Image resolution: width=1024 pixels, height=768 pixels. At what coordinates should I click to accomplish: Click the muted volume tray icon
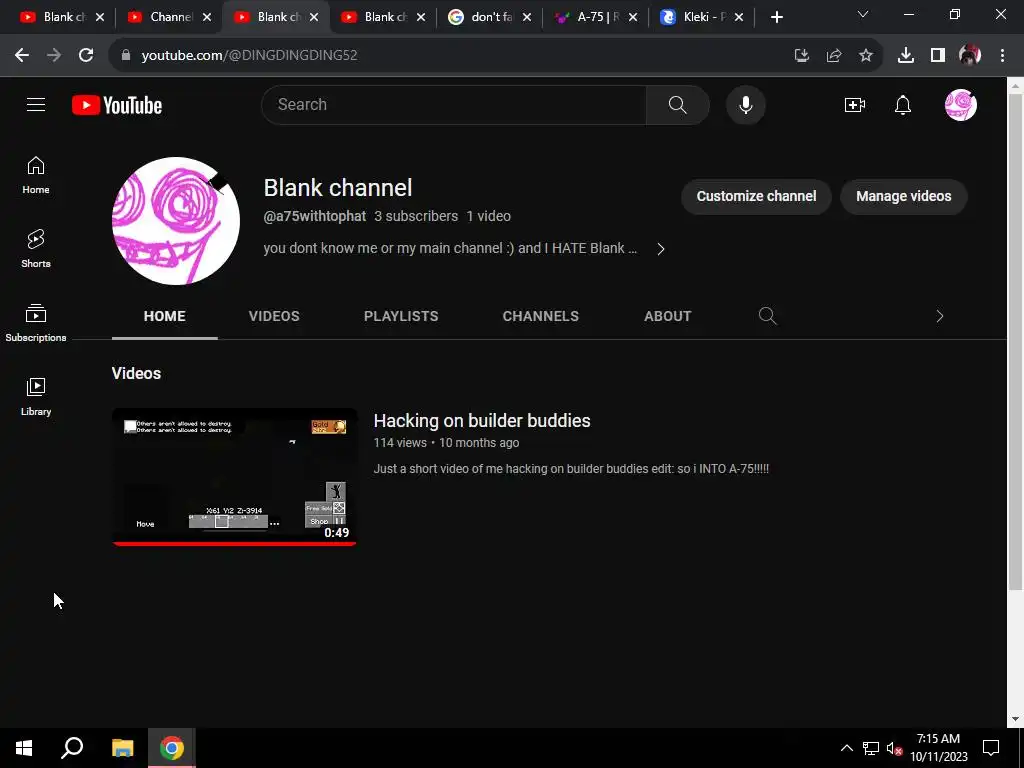point(894,748)
